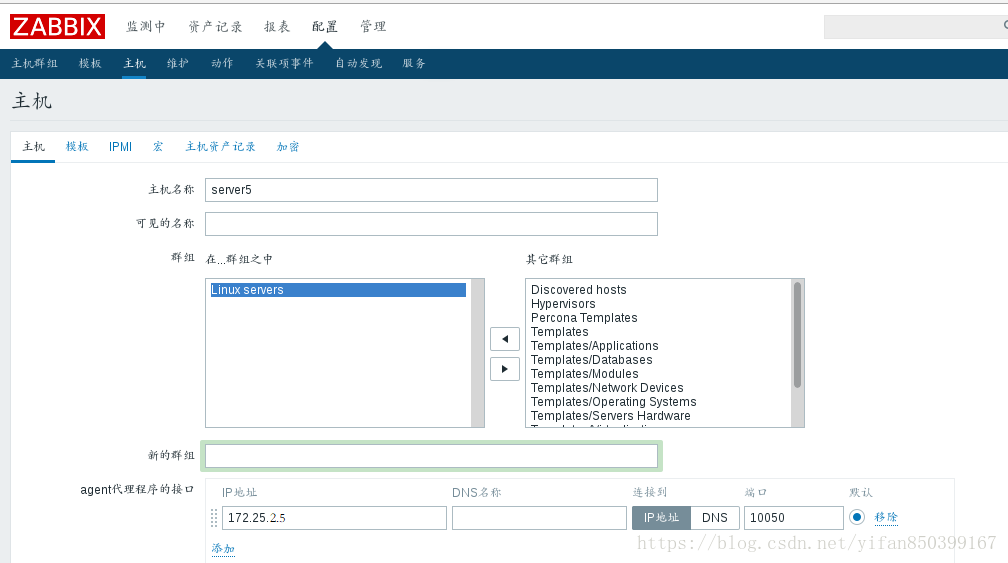1008x563 pixels.
Task: Go to 维护 submenu
Action: [x=177, y=64]
